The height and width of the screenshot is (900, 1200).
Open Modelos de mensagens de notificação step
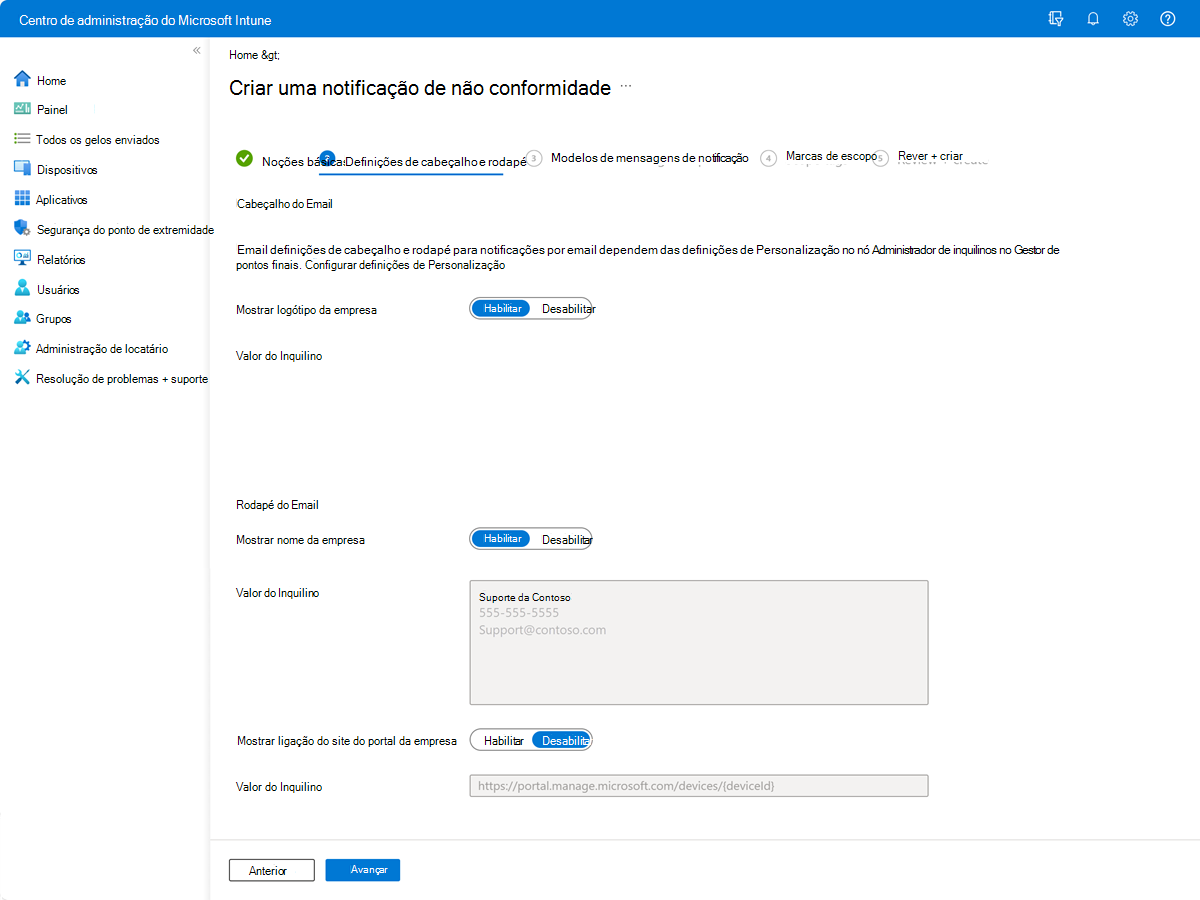click(x=649, y=157)
